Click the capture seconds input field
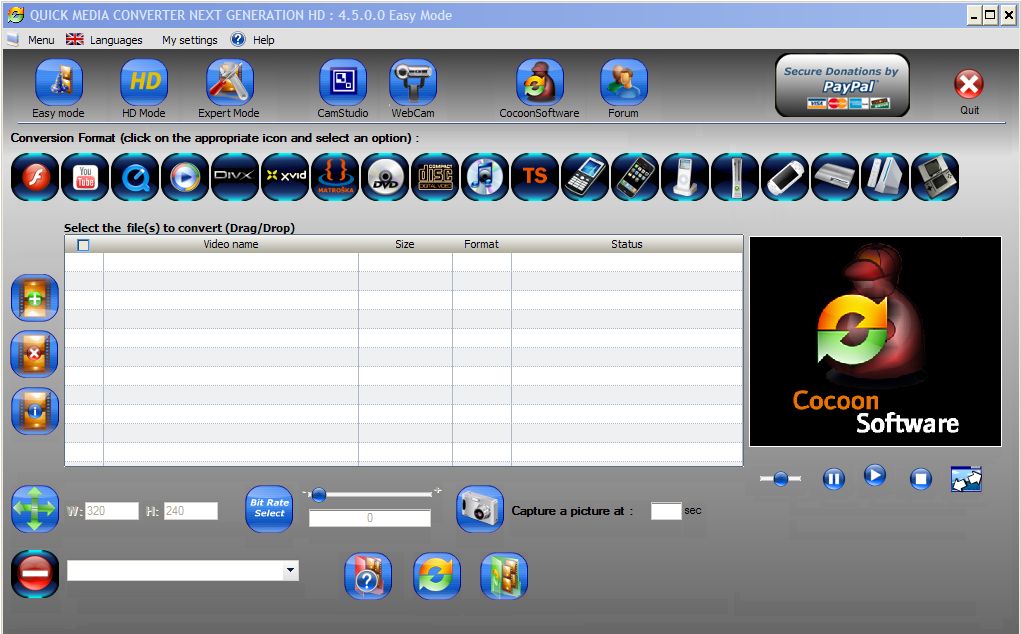 pos(666,510)
